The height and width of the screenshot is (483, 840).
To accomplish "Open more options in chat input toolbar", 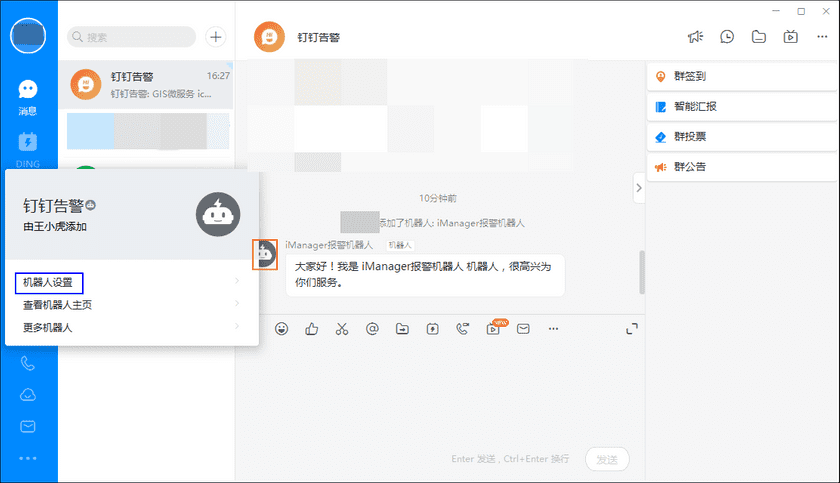I will coord(553,328).
